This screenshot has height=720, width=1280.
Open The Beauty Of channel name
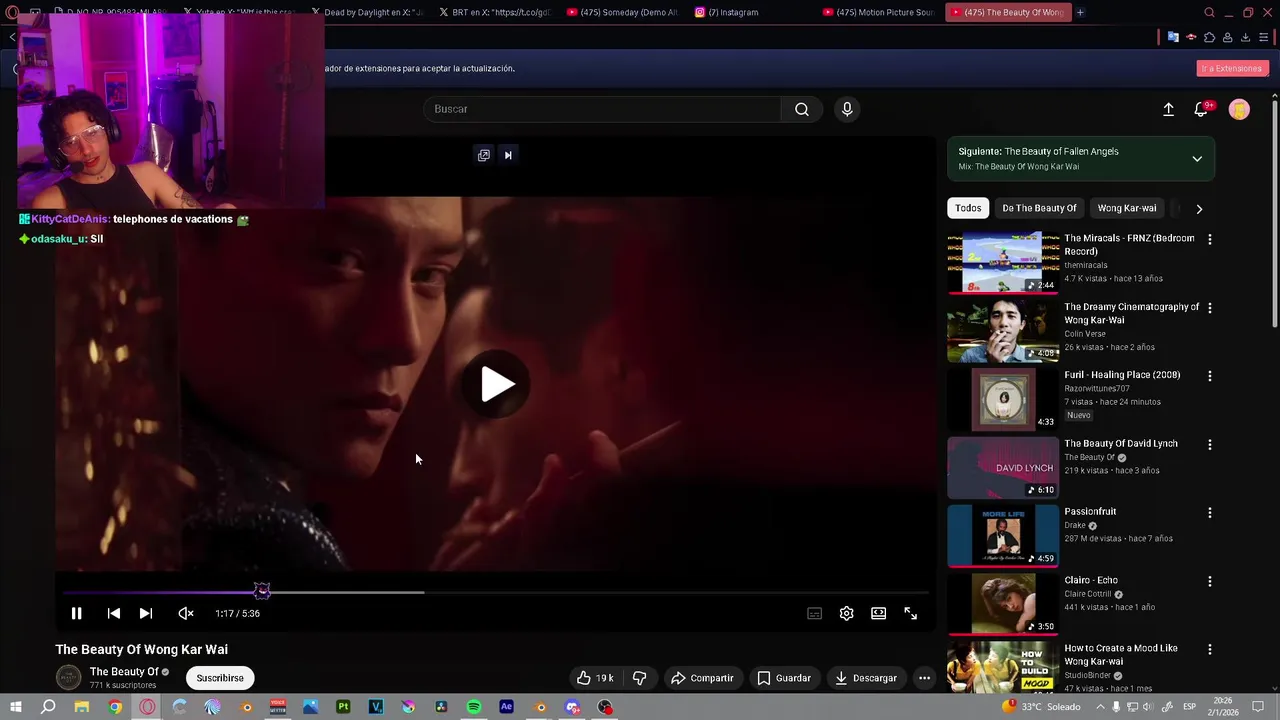pos(124,672)
